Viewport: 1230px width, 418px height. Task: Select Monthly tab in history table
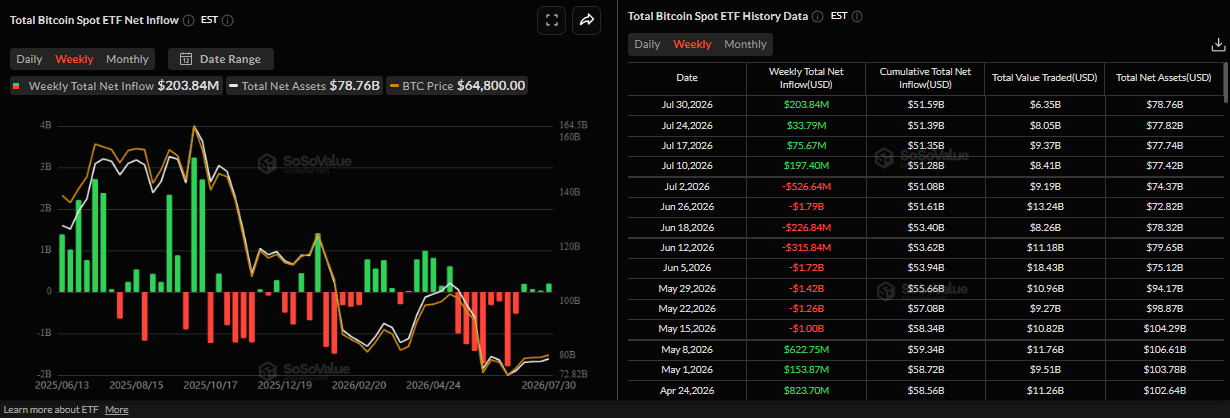(745, 44)
